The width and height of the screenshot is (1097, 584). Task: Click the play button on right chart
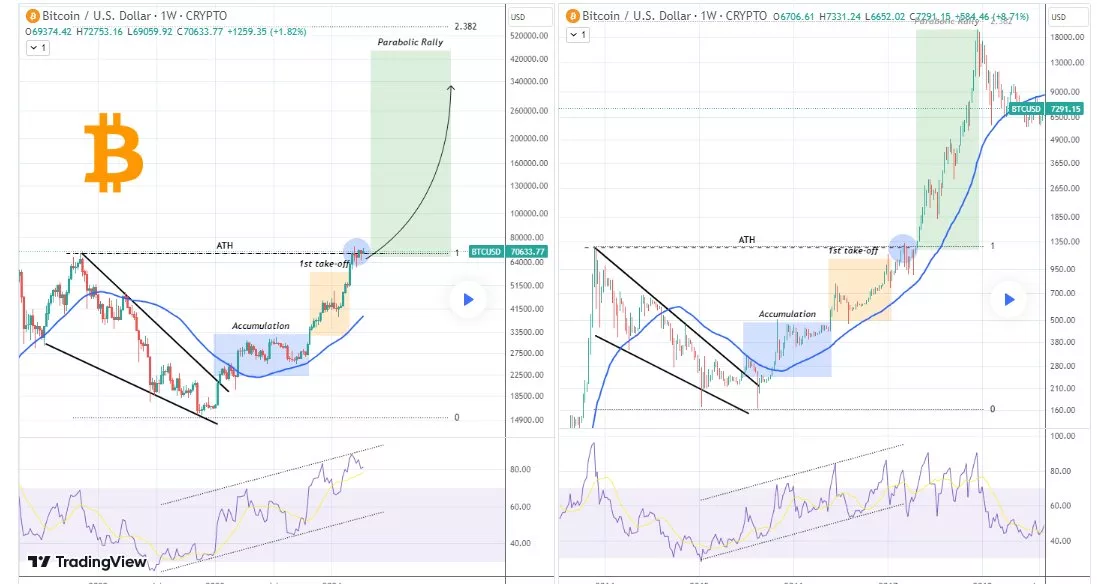[x=1009, y=299]
